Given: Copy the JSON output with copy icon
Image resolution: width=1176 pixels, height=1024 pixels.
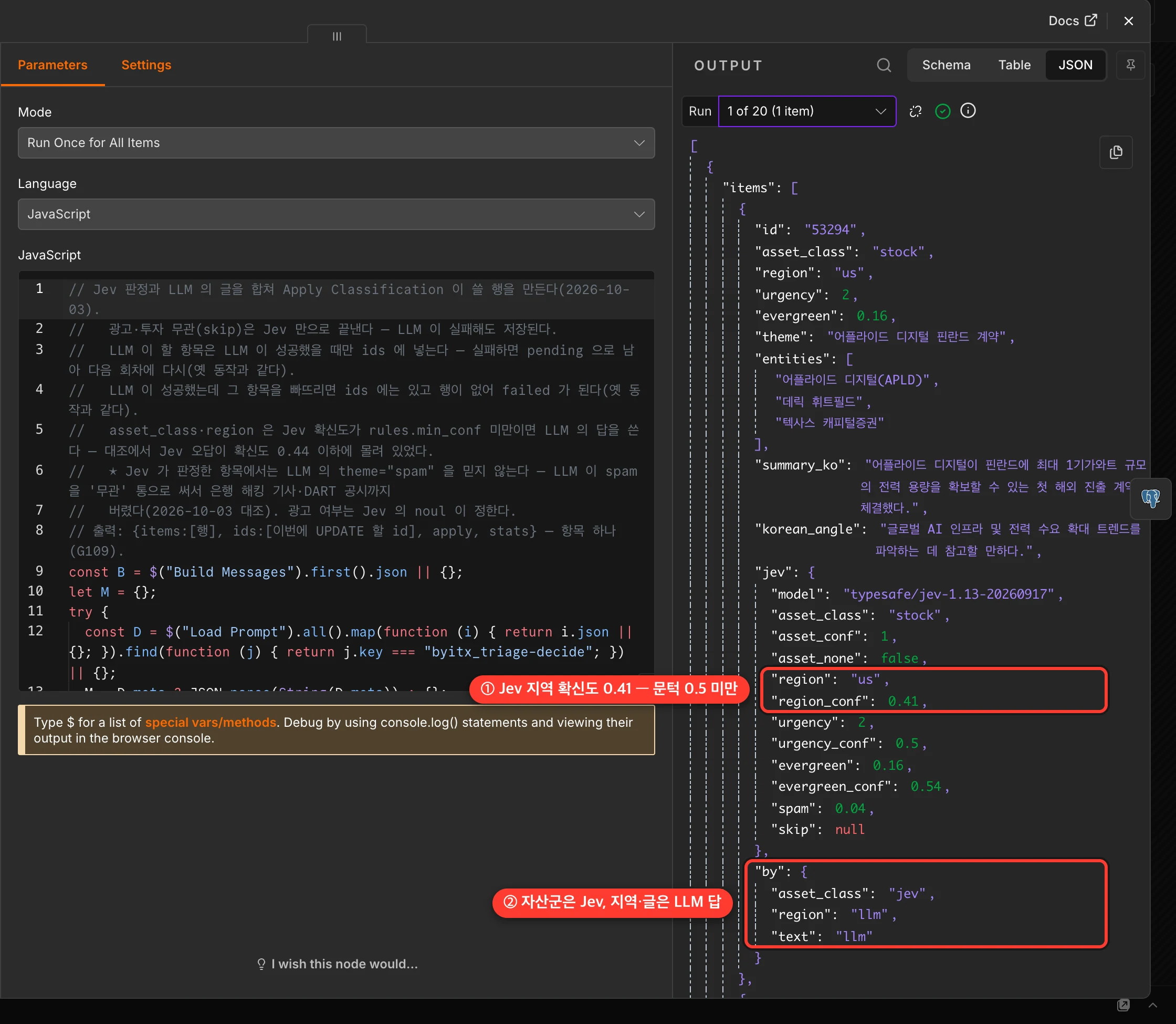Looking at the screenshot, I should pyautogui.click(x=1116, y=153).
